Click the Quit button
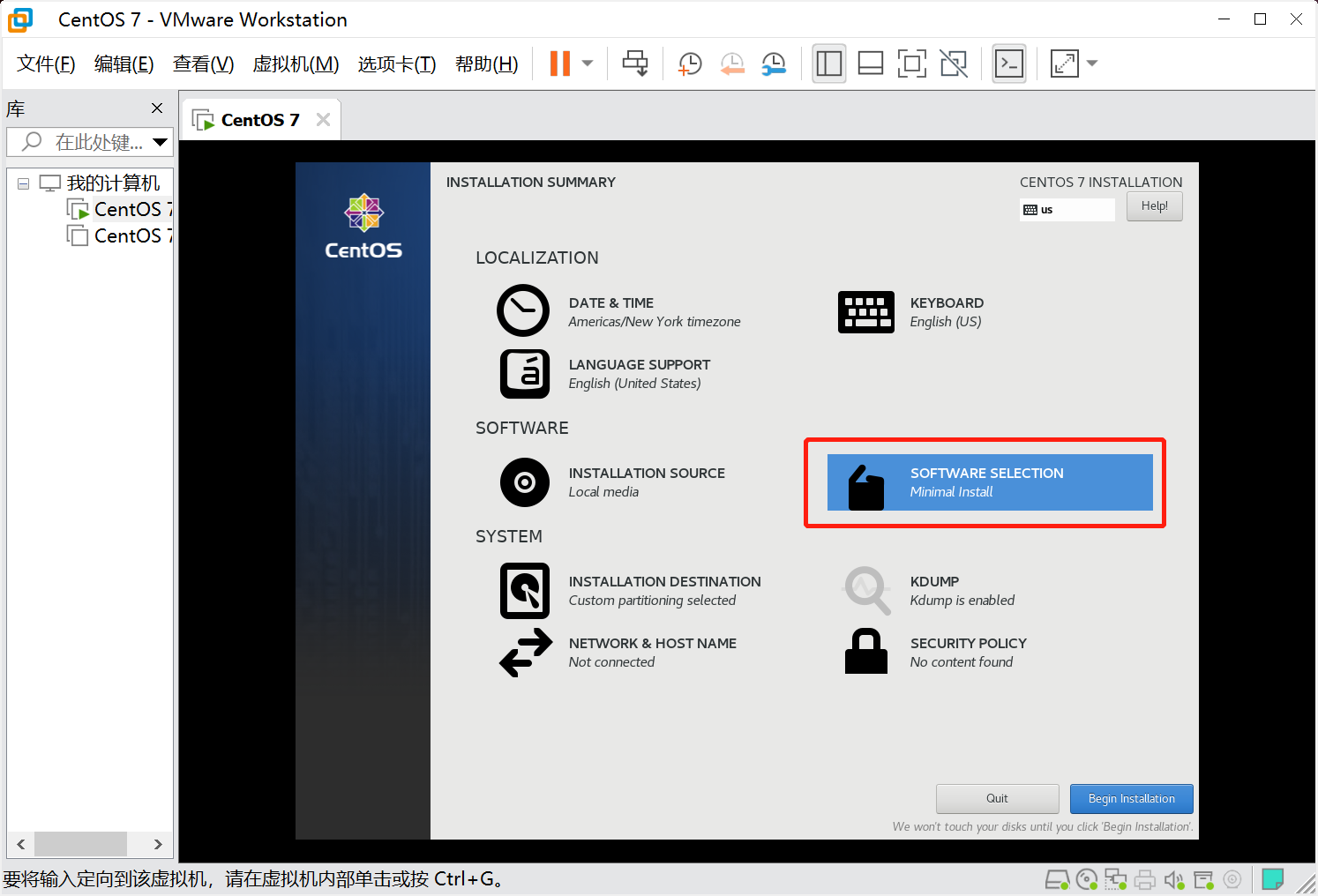Viewport: 1318px width, 896px height. pos(997,799)
